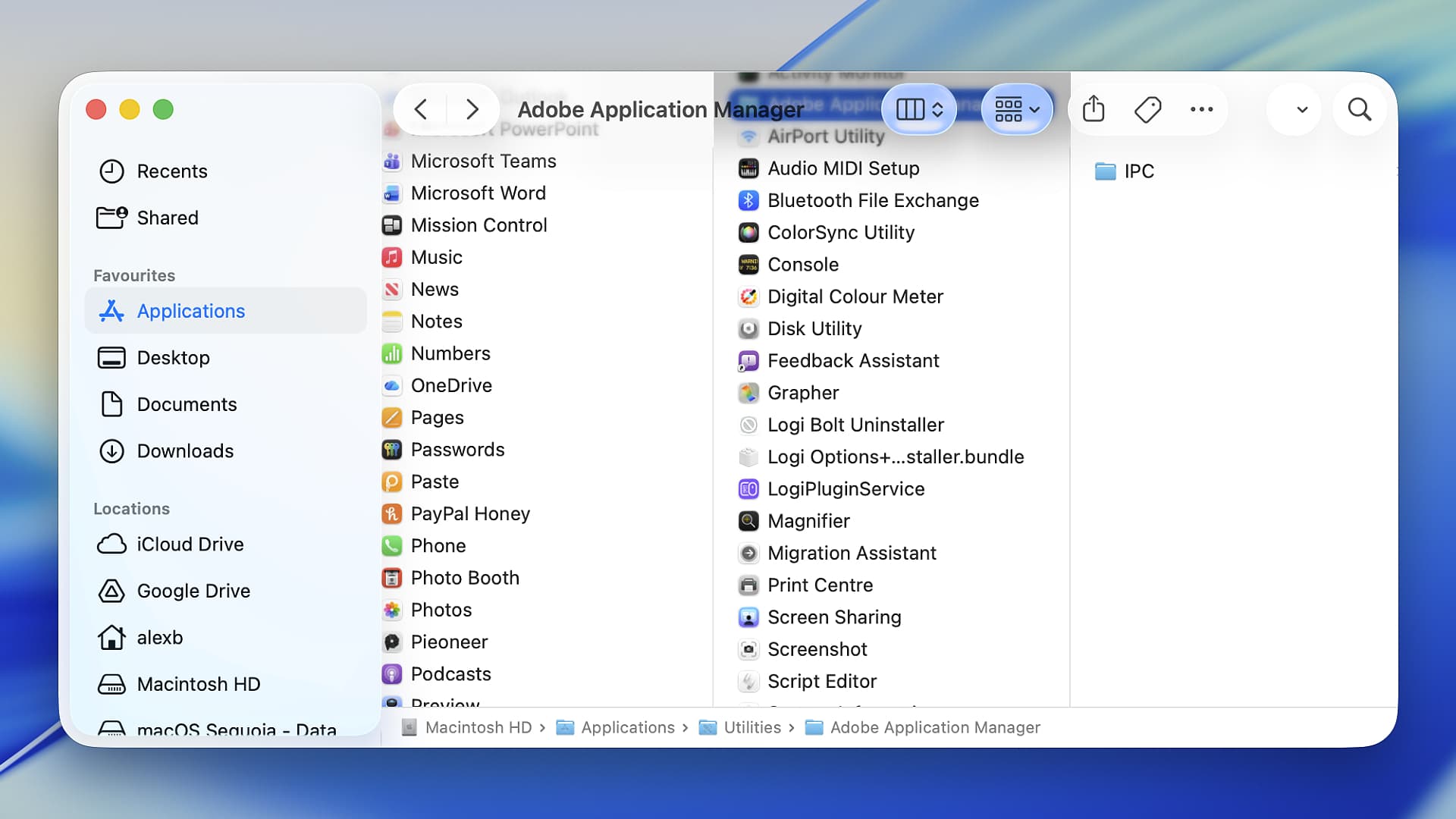Click Utilities in the breadcrumb path bar
1456x819 pixels.
point(752,727)
